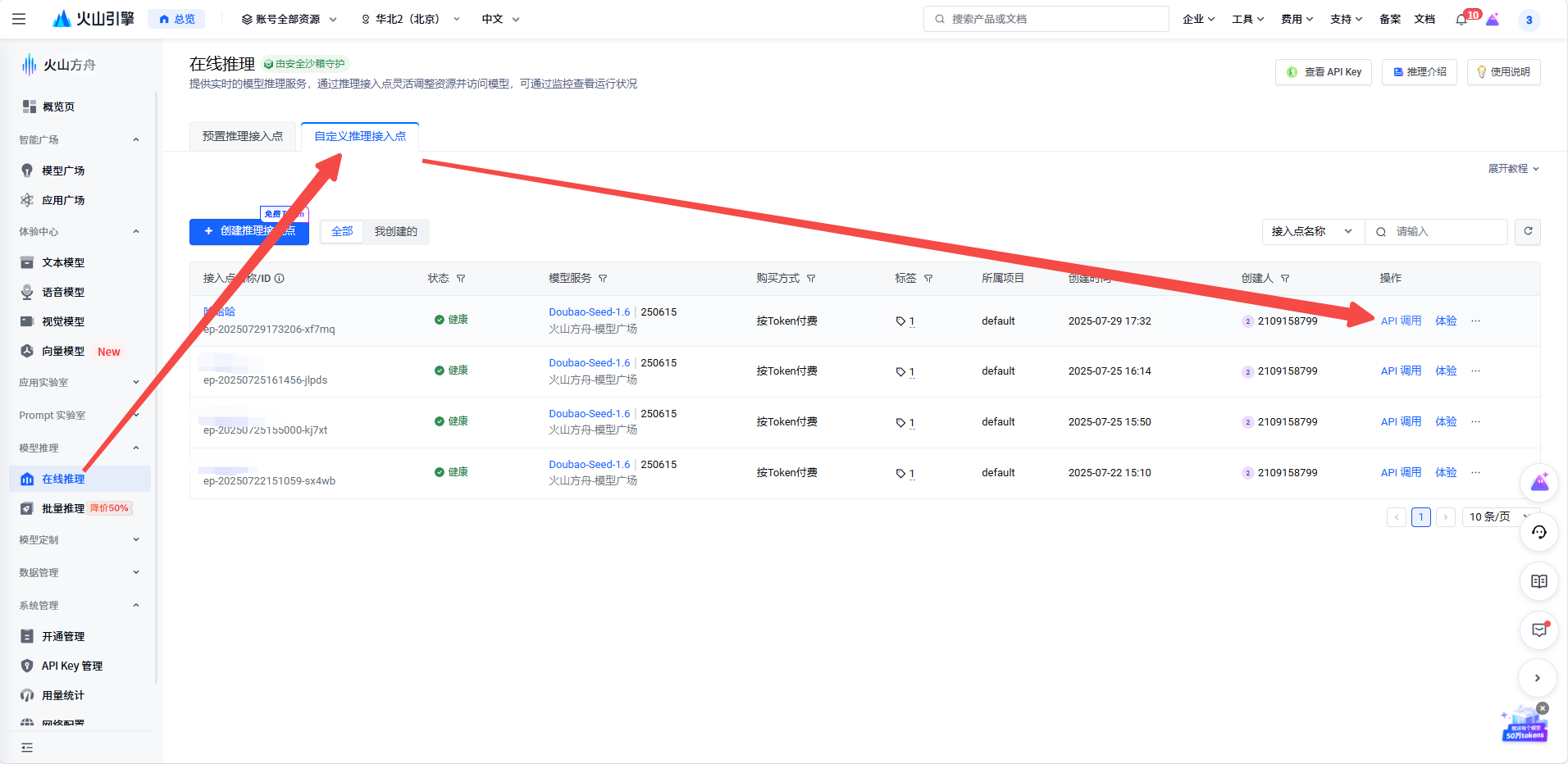Image resolution: width=1568 pixels, height=764 pixels.
Task: Click 查看 API Key button
Action: (1324, 72)
